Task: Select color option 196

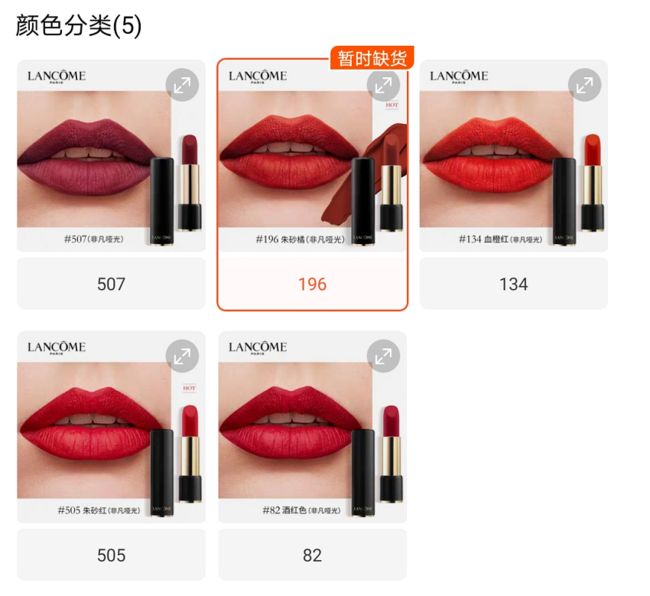Action: pos(312,284)
